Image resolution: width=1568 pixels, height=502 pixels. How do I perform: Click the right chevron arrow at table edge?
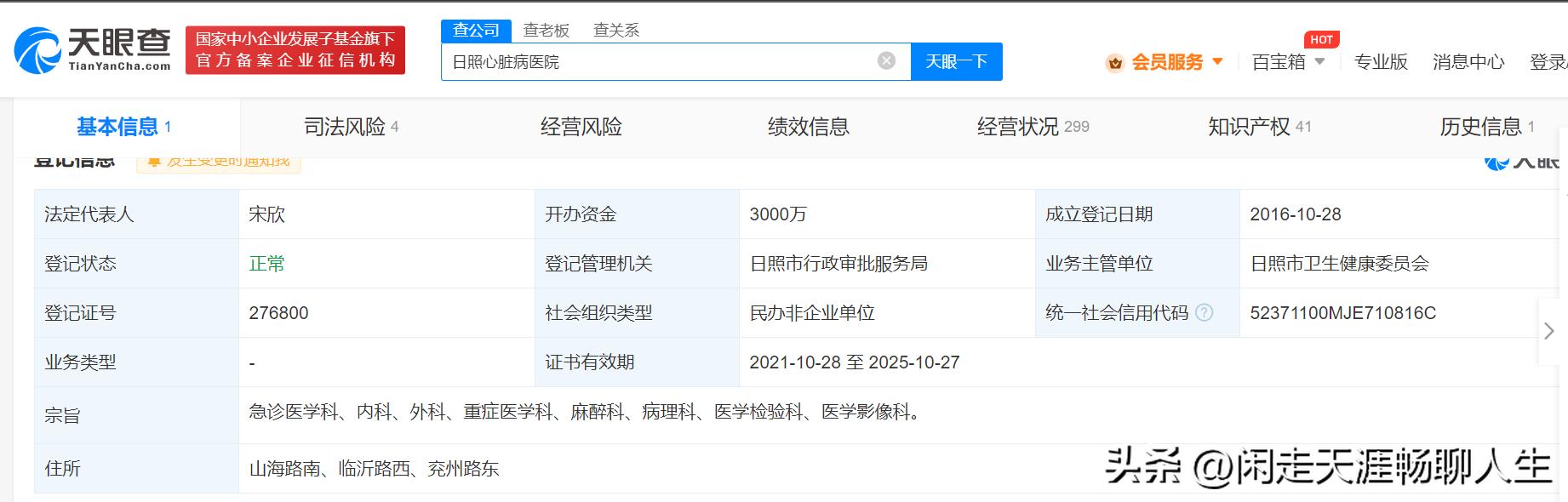click(x=1549, y=331)
